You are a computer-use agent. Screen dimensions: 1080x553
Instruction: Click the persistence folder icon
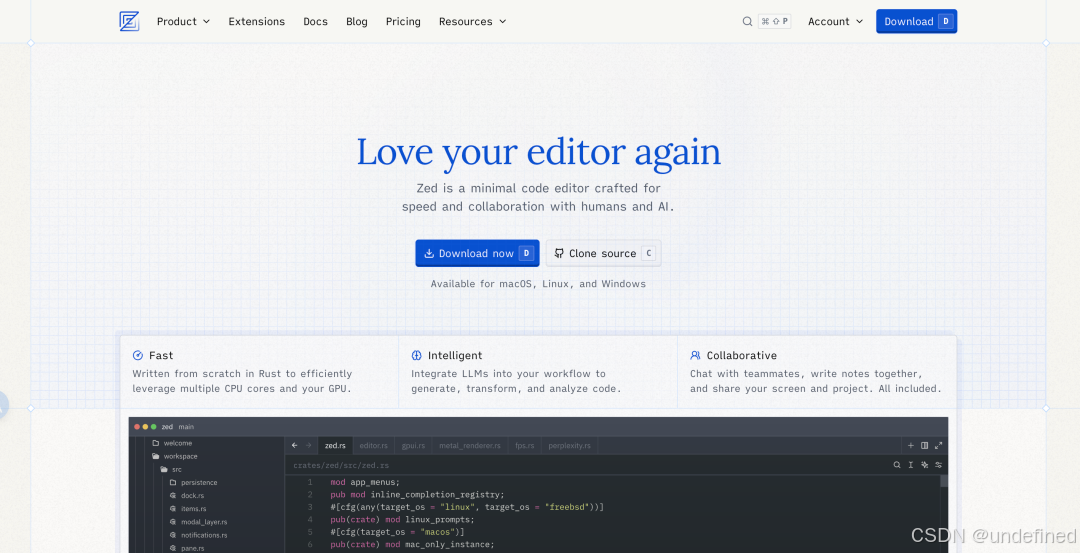173,482
